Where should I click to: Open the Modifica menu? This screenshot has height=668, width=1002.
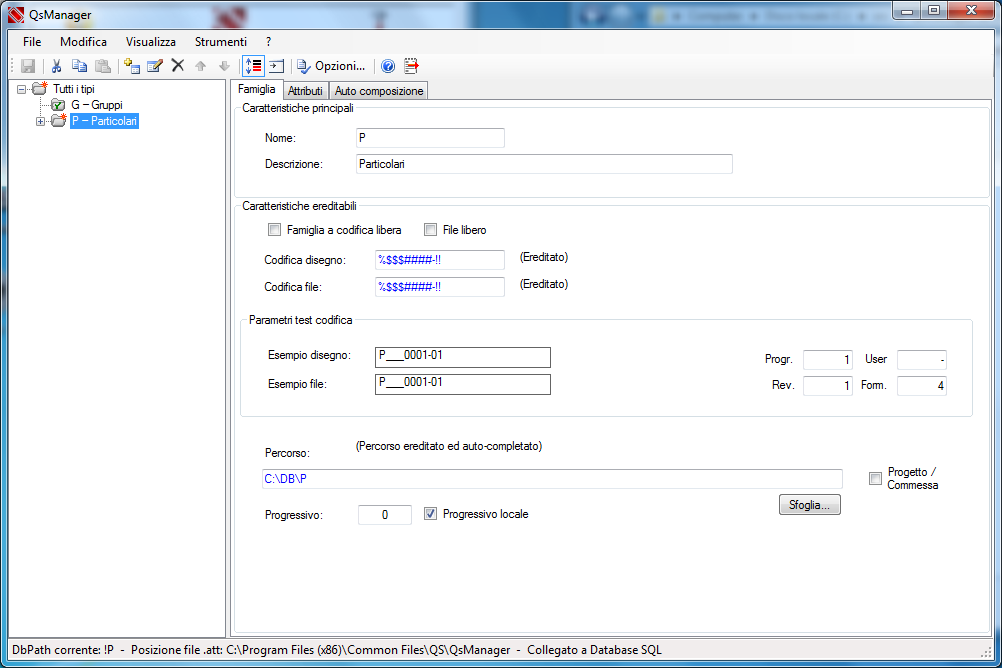point(83,42)
